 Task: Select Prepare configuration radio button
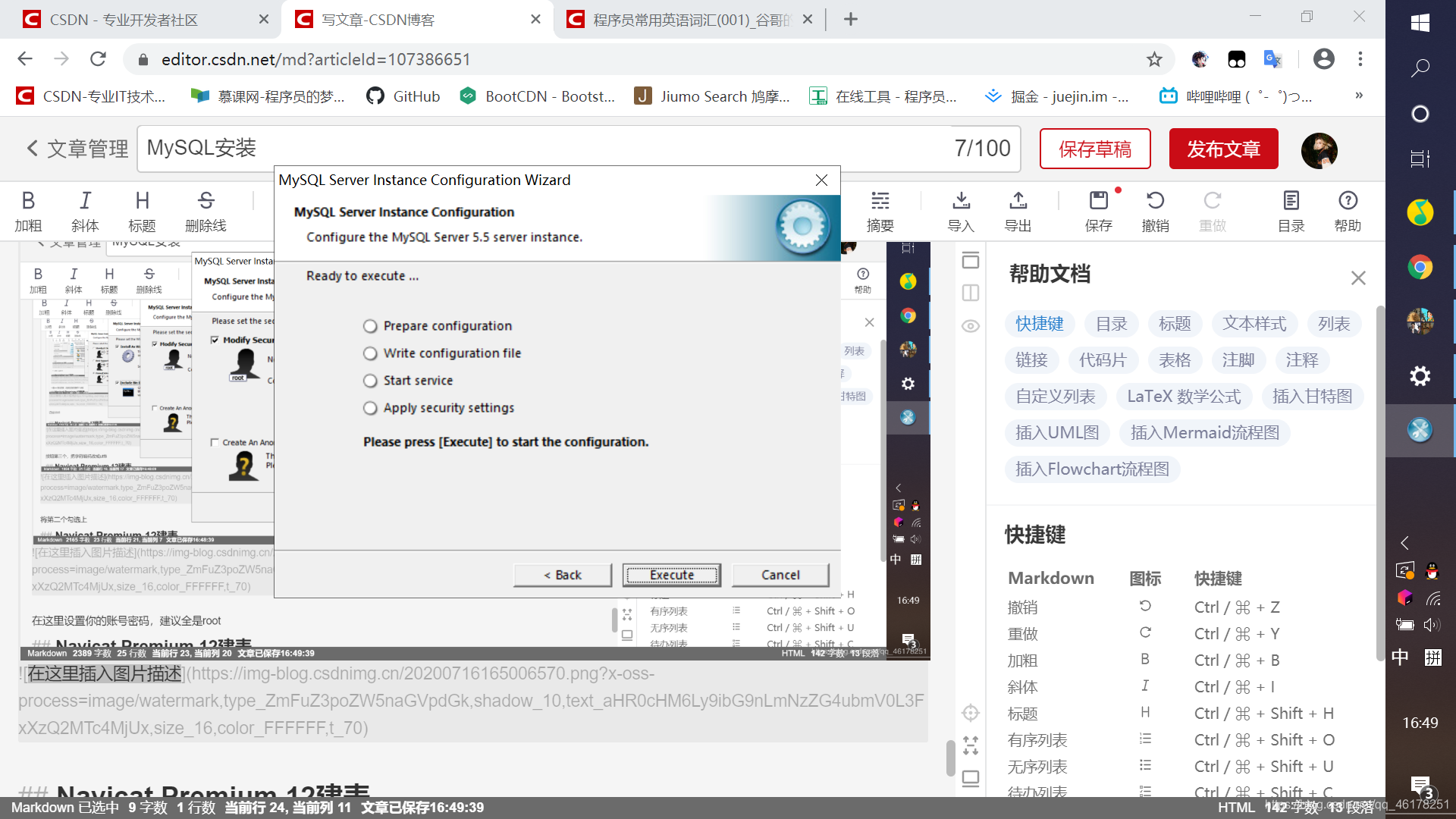pos(370,326)
